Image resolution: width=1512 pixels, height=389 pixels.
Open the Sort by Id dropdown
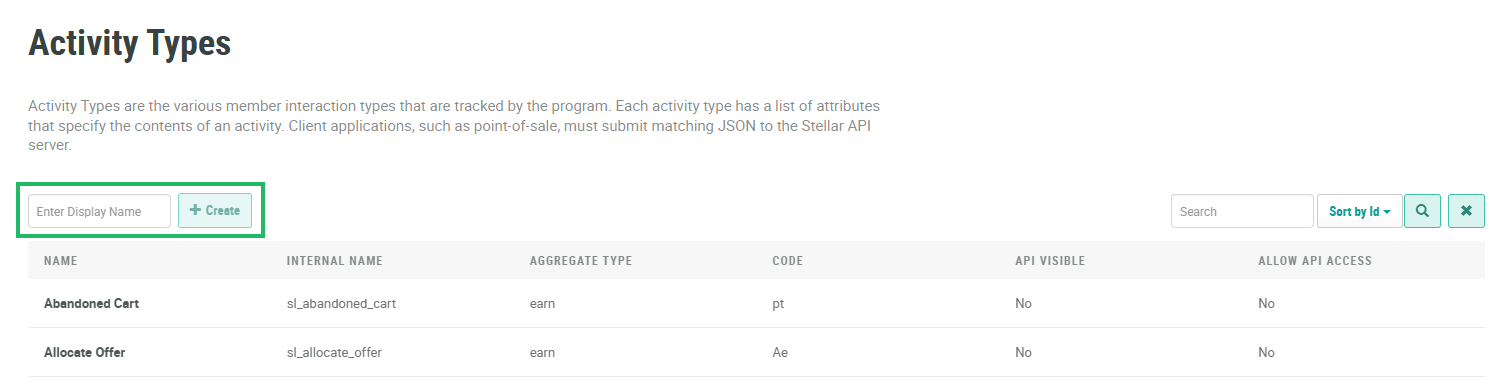[x=1360, y=211]
